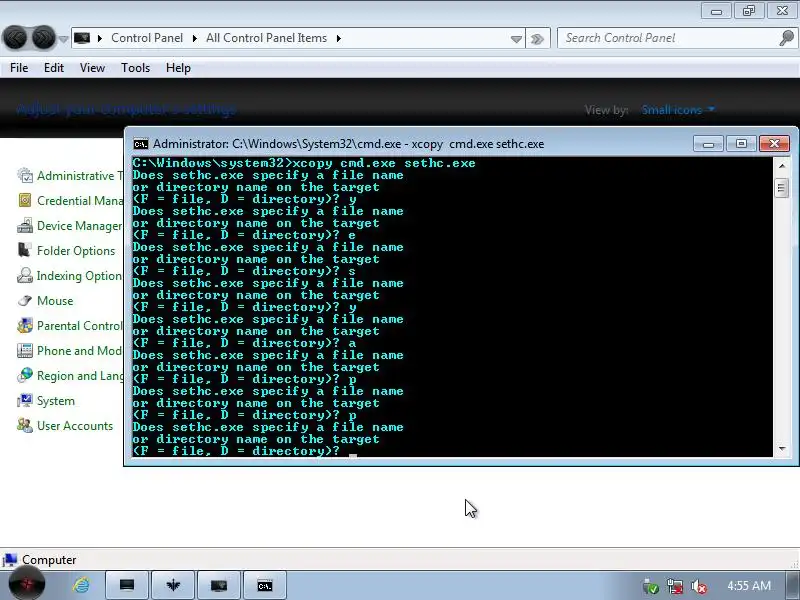Open the Tools menu

(135, 68)
